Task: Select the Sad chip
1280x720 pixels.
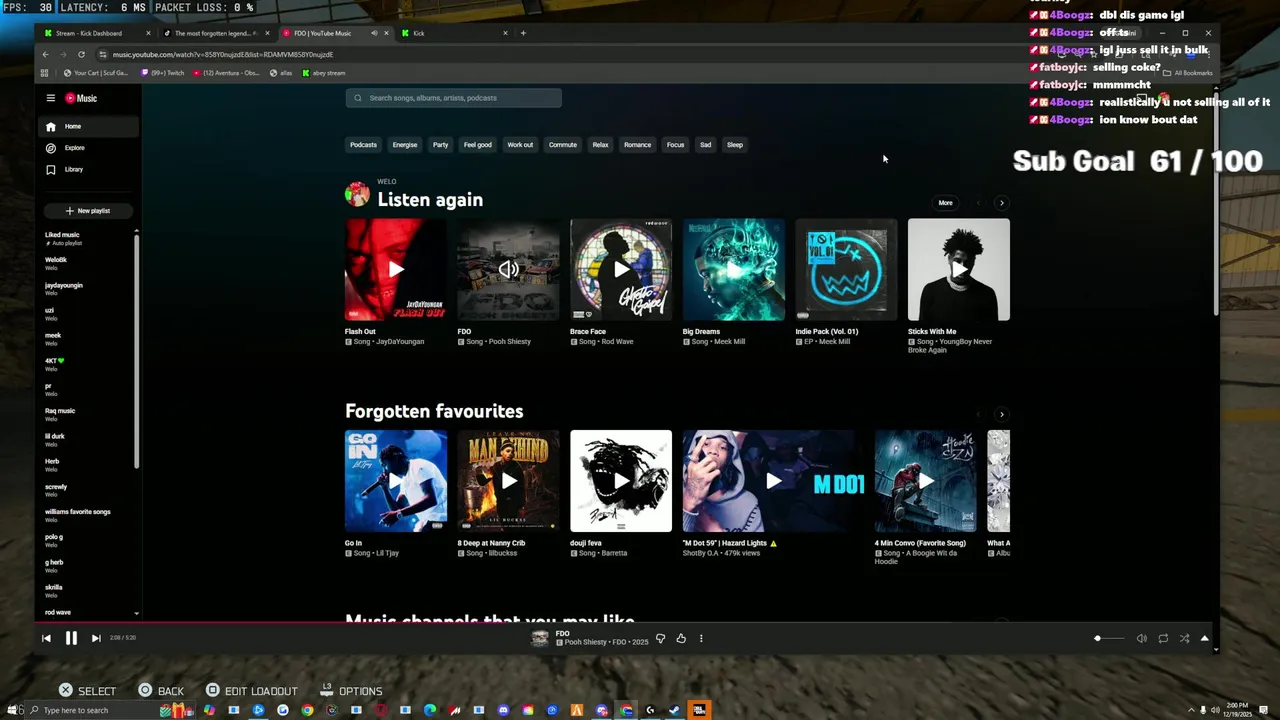Action: (x=705, y=145)
